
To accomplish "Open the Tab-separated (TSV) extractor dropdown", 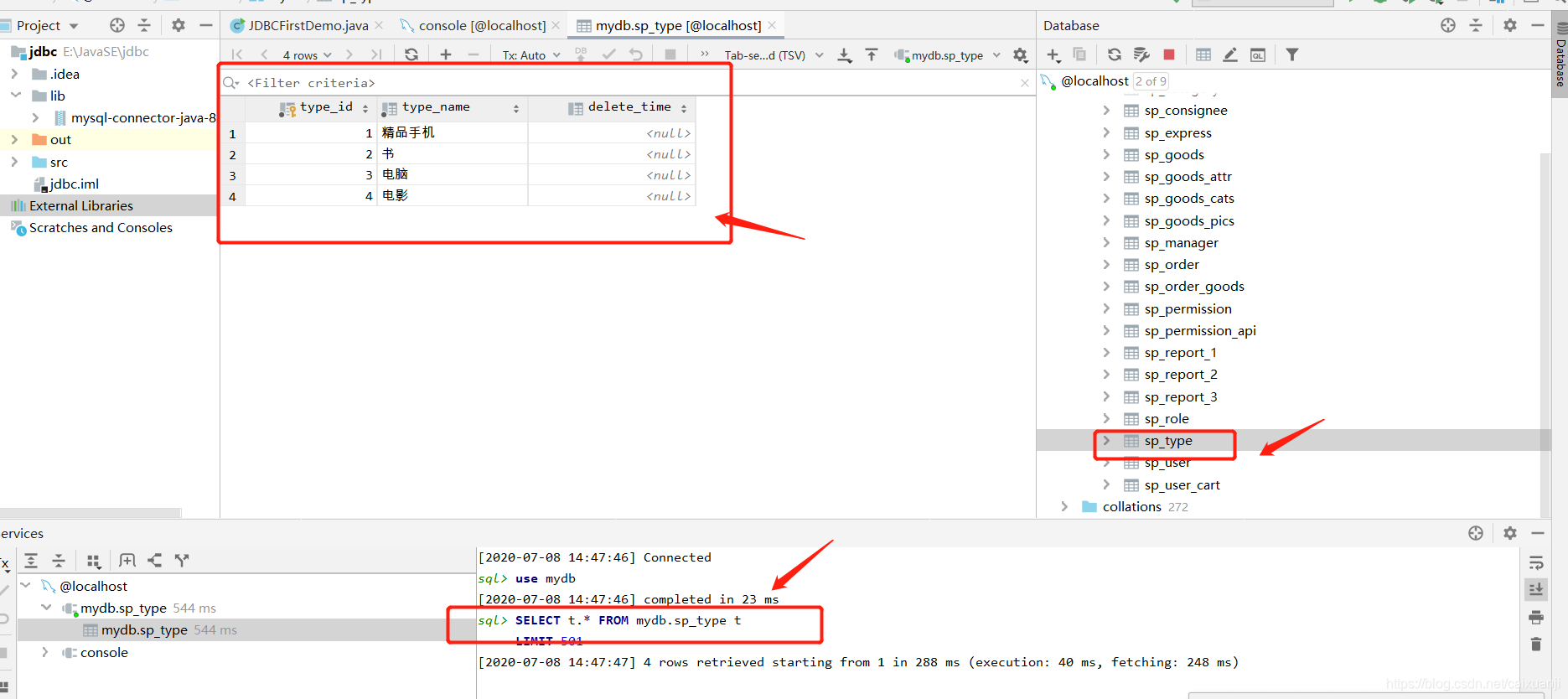I will click(774, 55).
